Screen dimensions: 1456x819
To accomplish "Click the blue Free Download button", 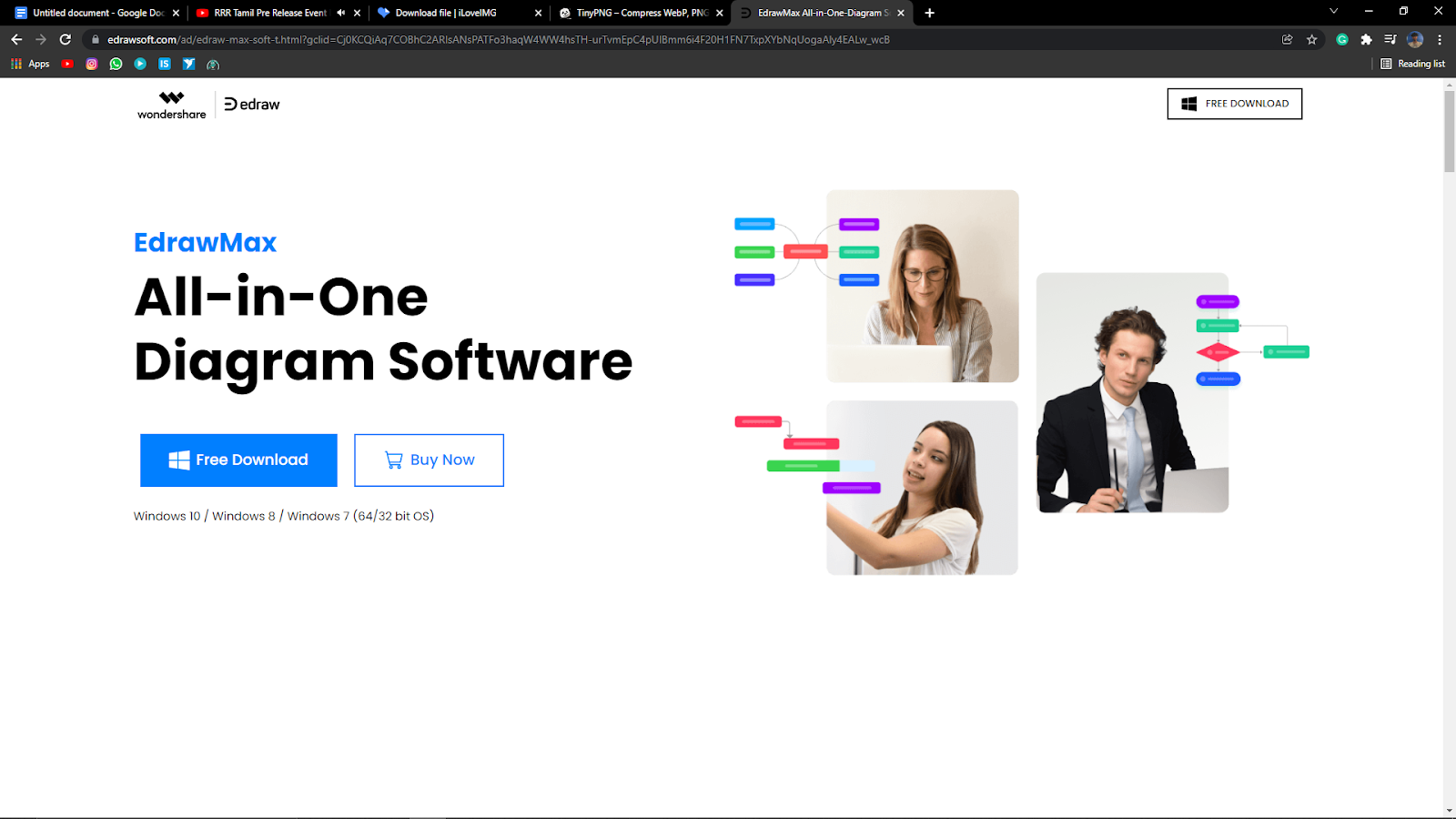I will coord(238,460).
